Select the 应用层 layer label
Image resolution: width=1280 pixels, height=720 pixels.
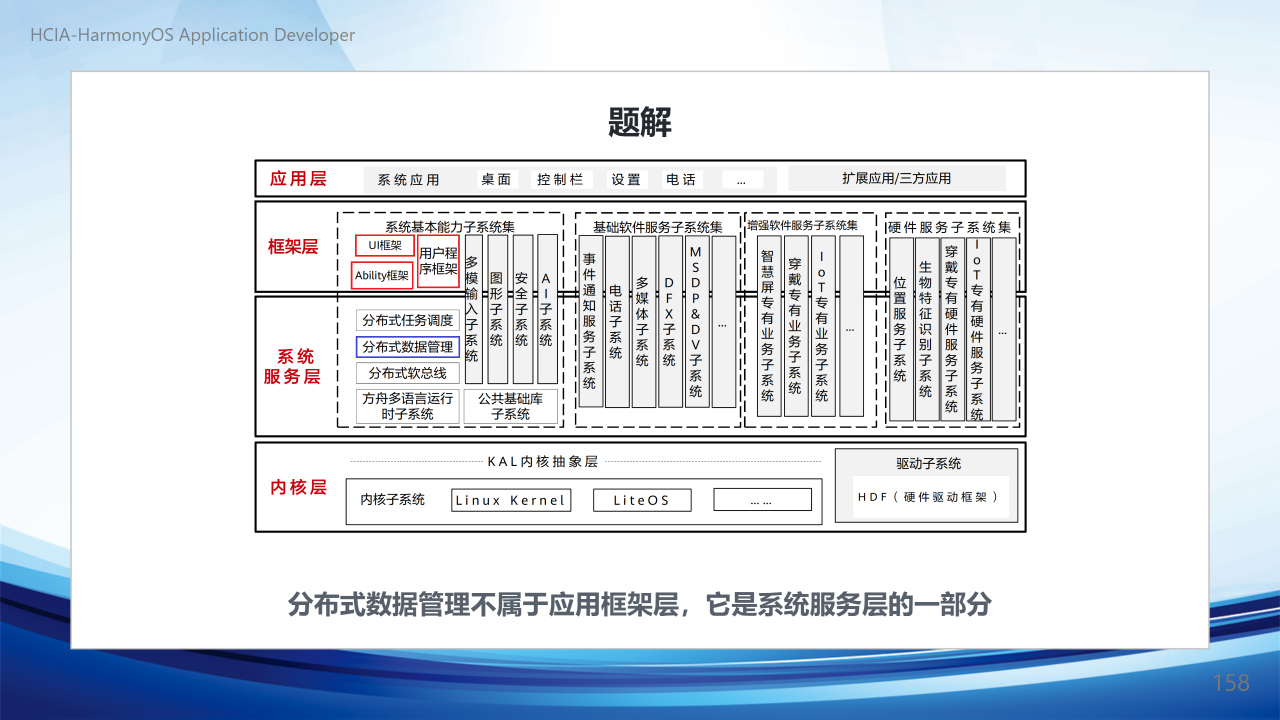coord(298,179)
